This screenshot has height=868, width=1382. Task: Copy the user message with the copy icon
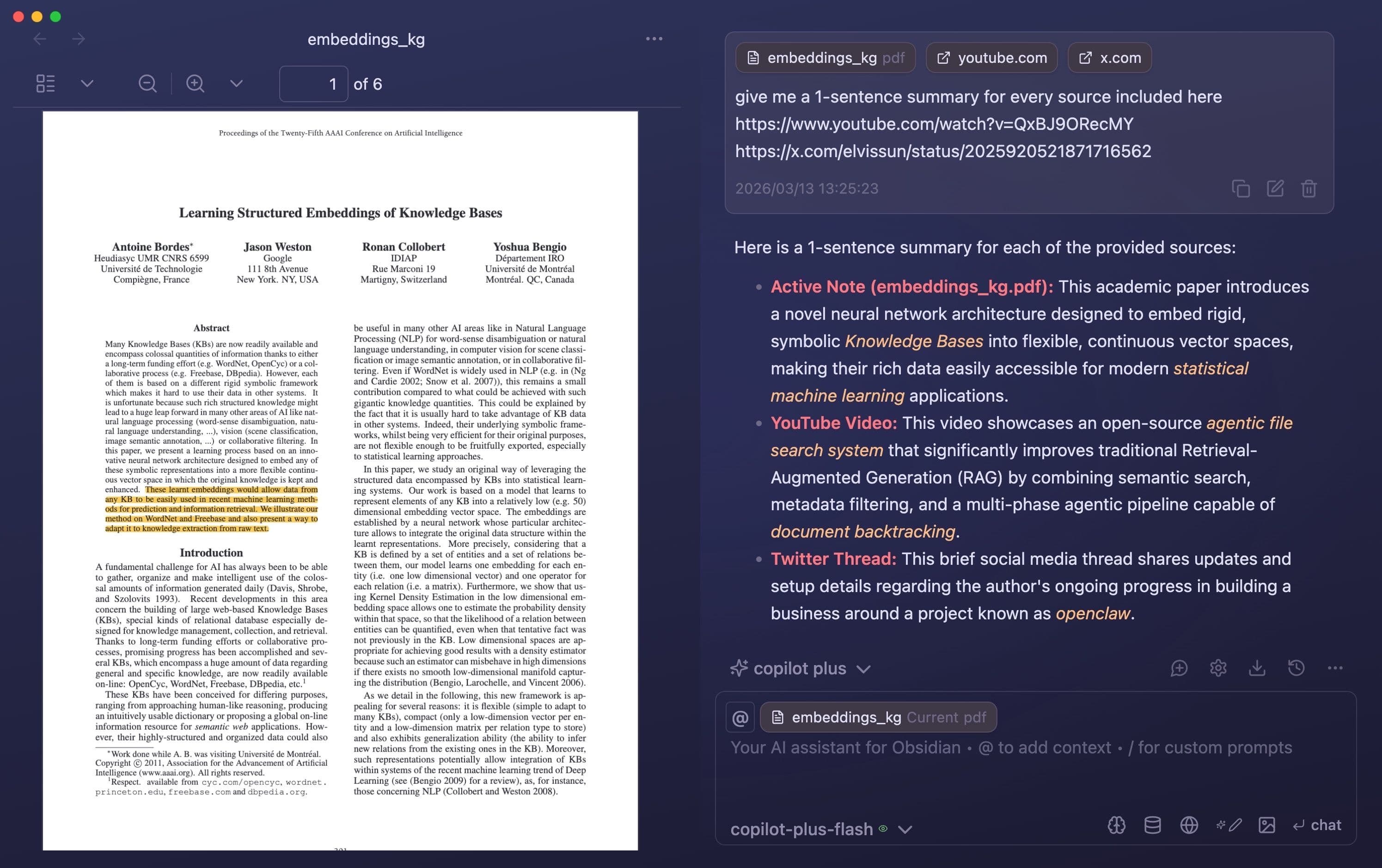pyautogui.click(x=1241, y=188)
